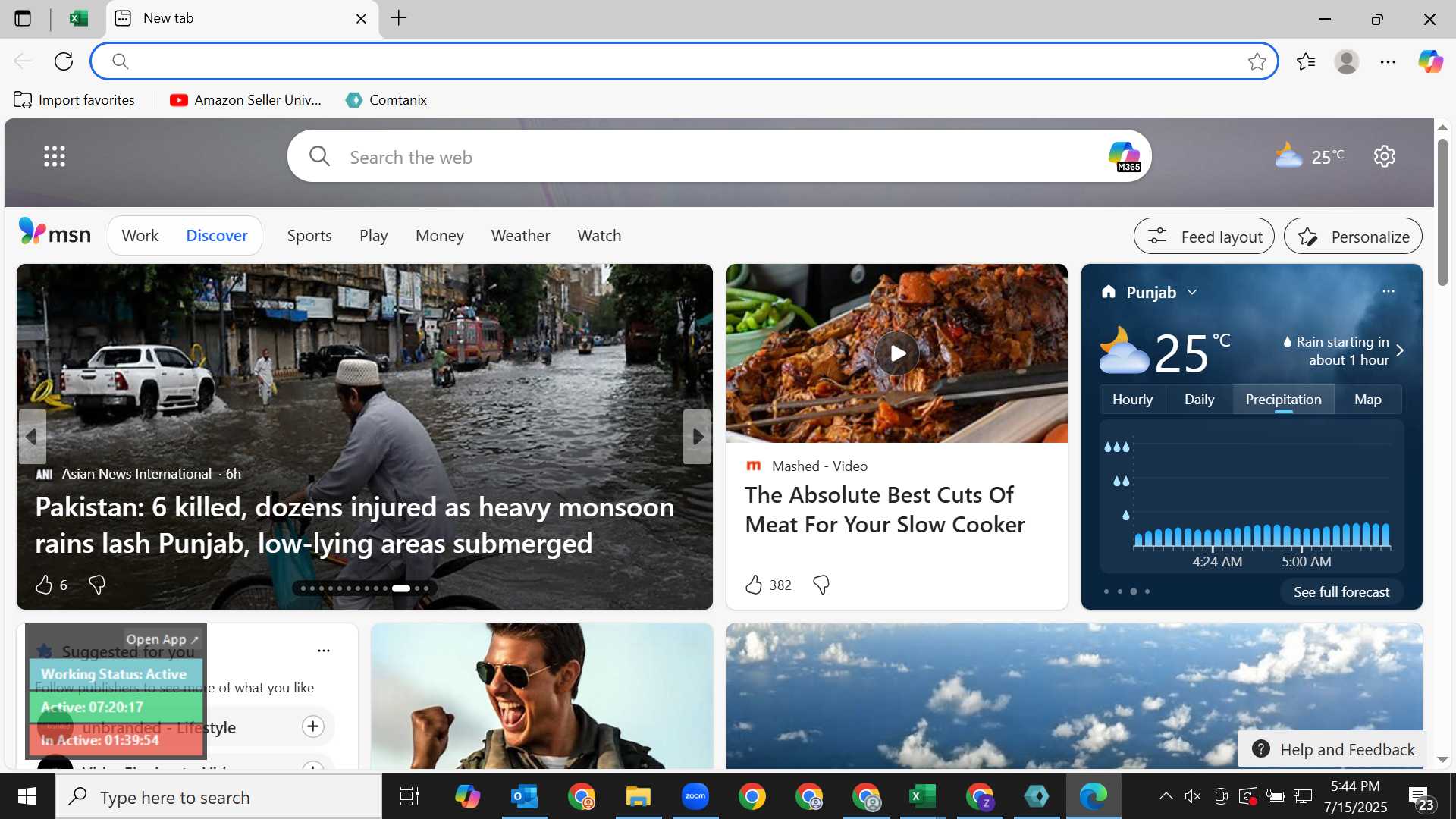Select the Work feed tab

click(140, 236)
